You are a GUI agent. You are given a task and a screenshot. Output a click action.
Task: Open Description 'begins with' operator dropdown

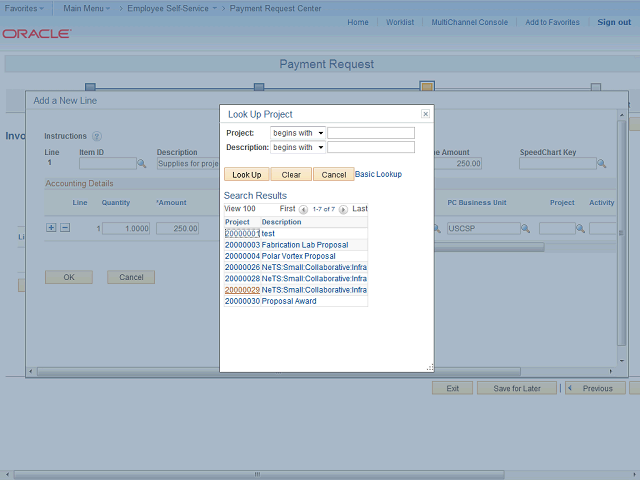click(x=297, y=147)
